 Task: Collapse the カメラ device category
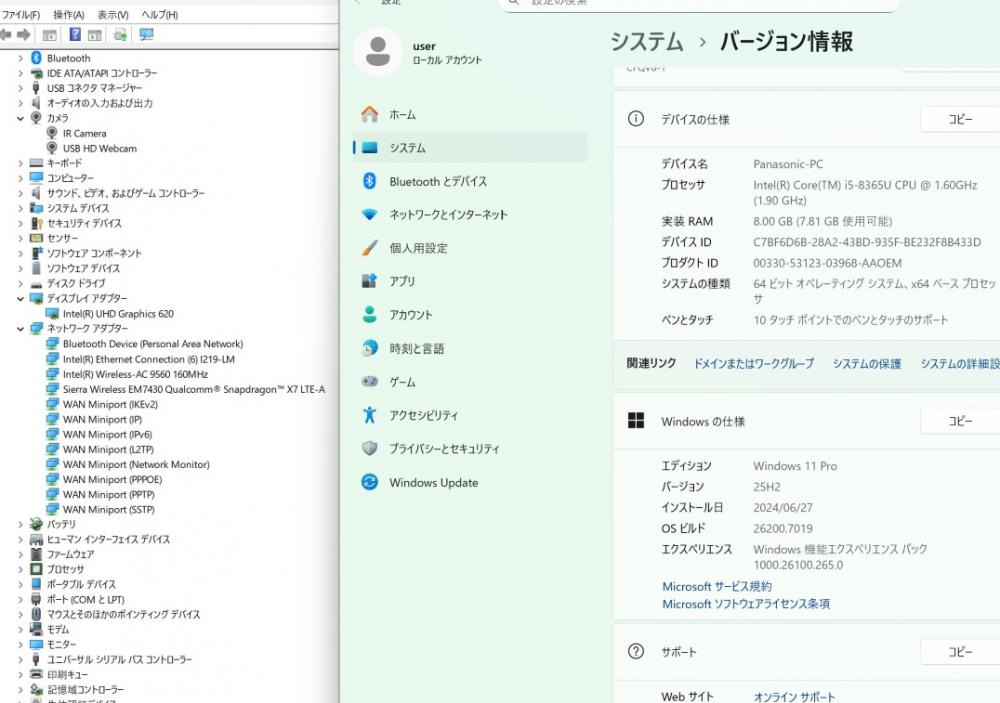pyautogui.click(x=20, y=118)
